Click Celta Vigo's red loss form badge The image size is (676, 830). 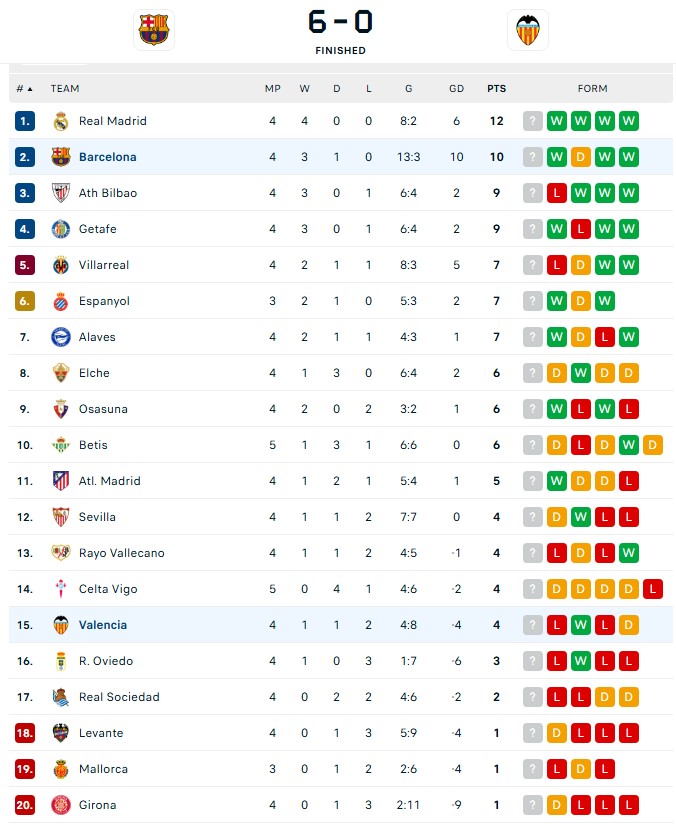[652, 589]
